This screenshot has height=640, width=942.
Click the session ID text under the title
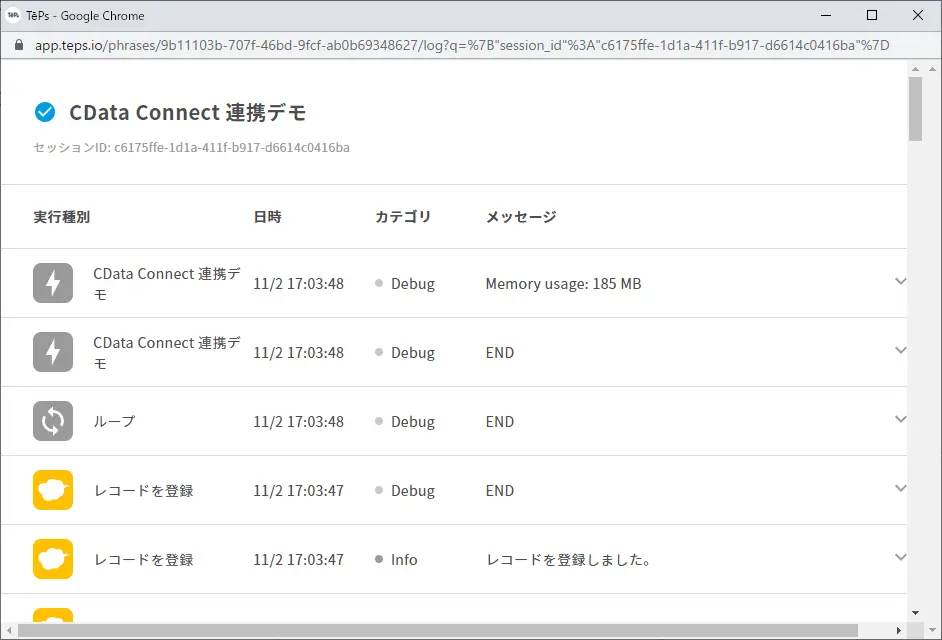click(192, 148)
